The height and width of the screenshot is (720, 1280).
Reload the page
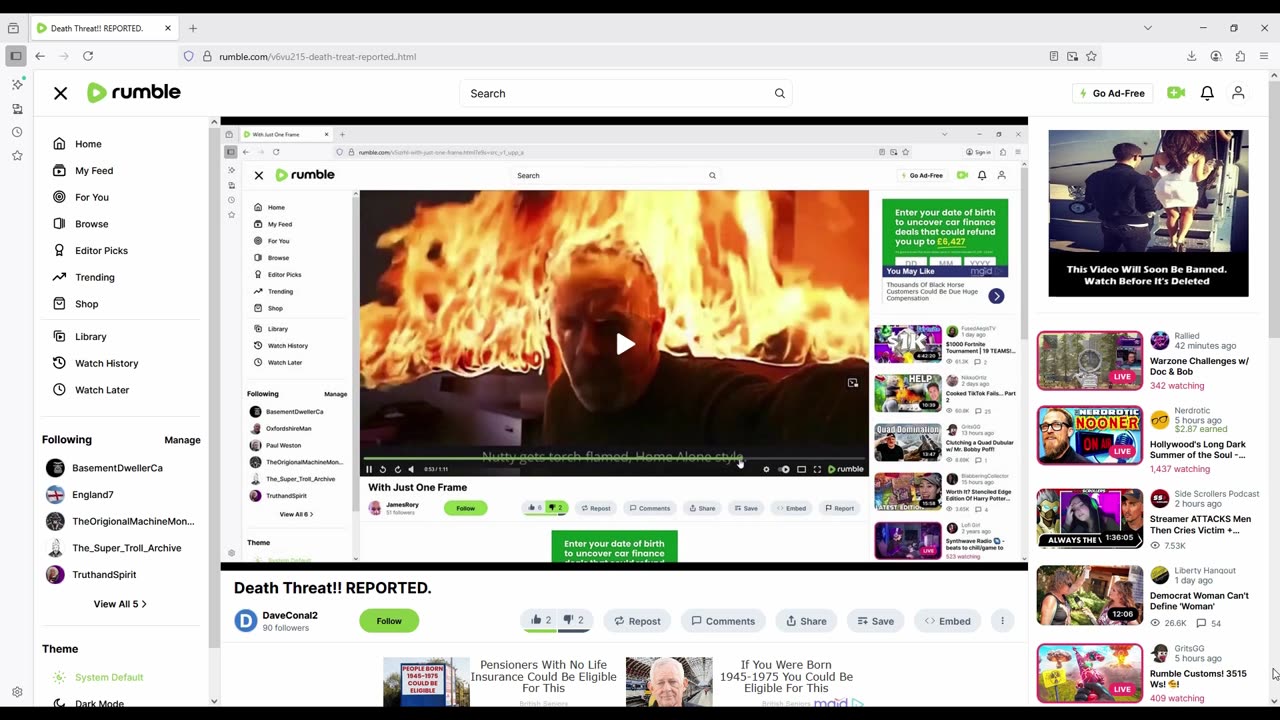pos(88,56)
